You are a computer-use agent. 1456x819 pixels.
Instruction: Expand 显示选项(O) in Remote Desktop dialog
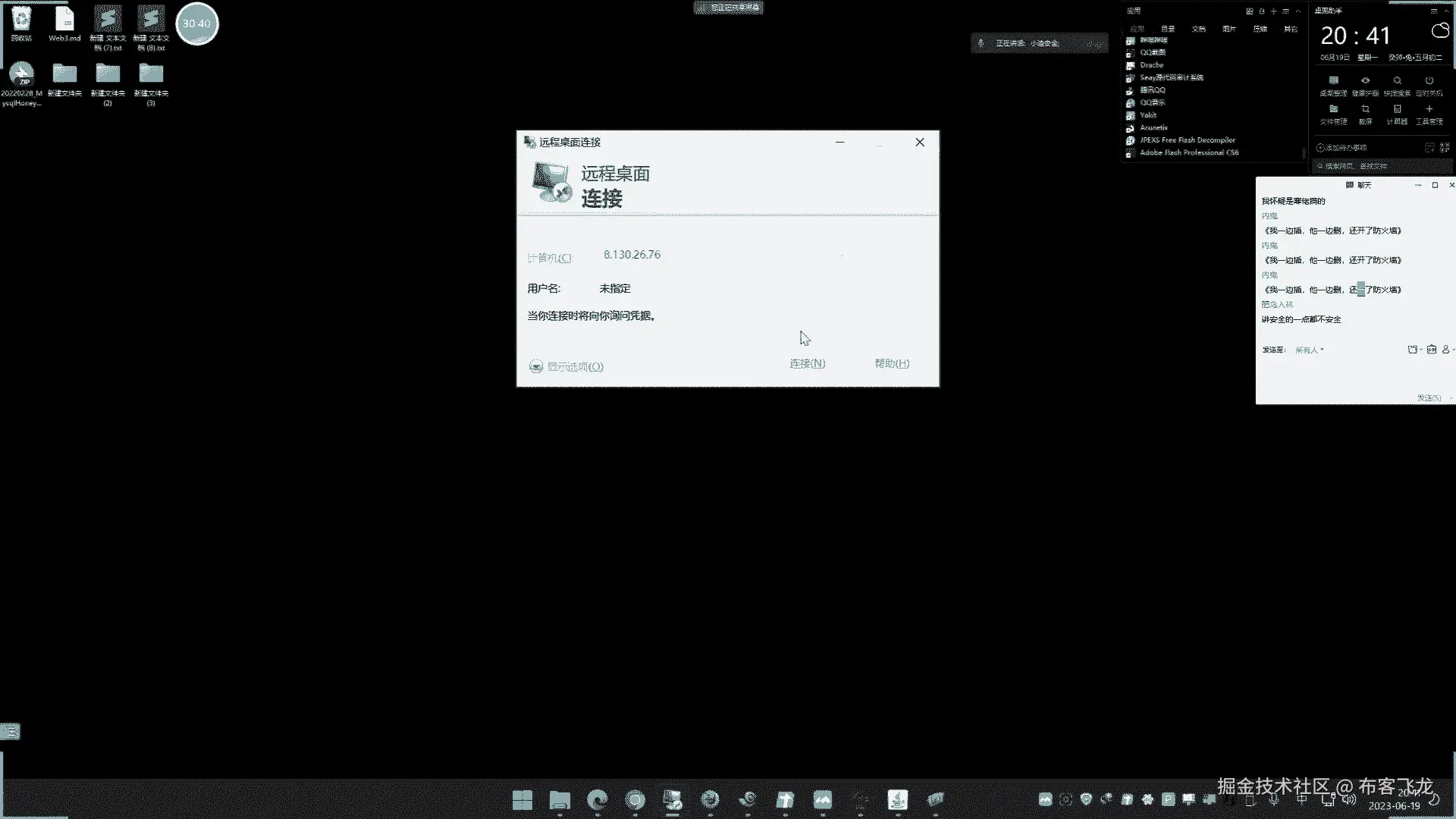tap(566, 367)
